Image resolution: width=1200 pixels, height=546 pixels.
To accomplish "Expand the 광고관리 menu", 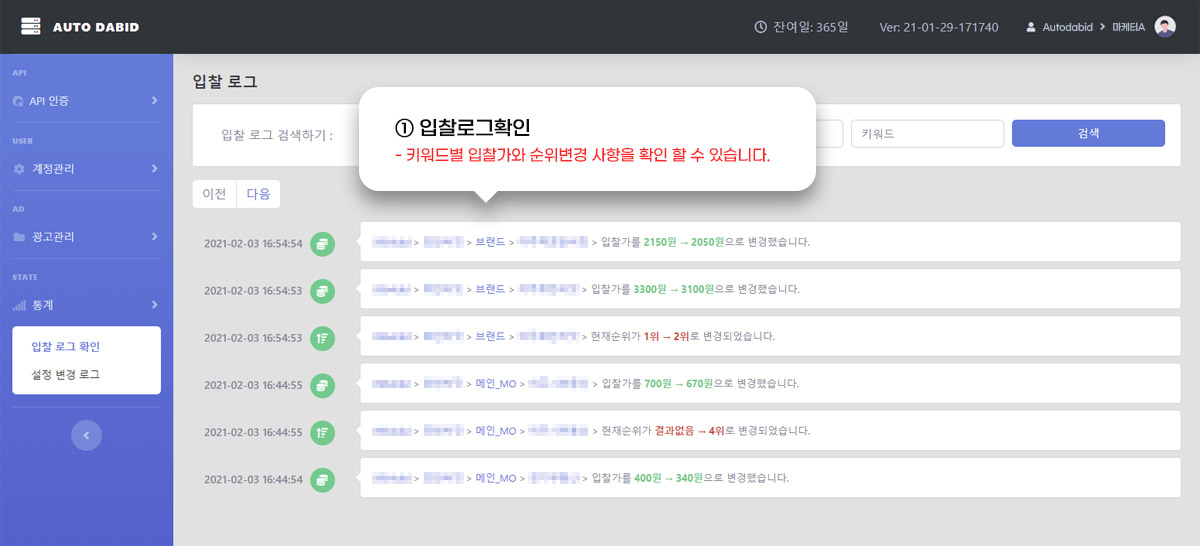I will 86,237.
